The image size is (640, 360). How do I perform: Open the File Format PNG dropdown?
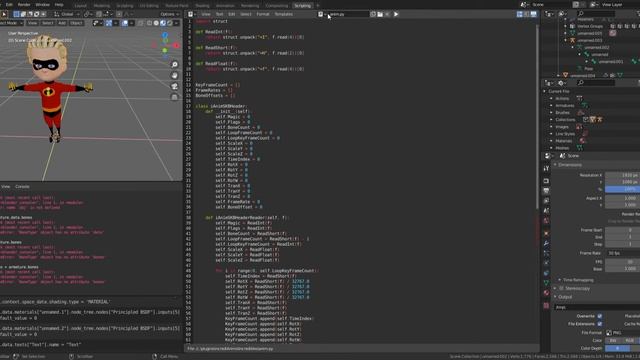(622, 333)
